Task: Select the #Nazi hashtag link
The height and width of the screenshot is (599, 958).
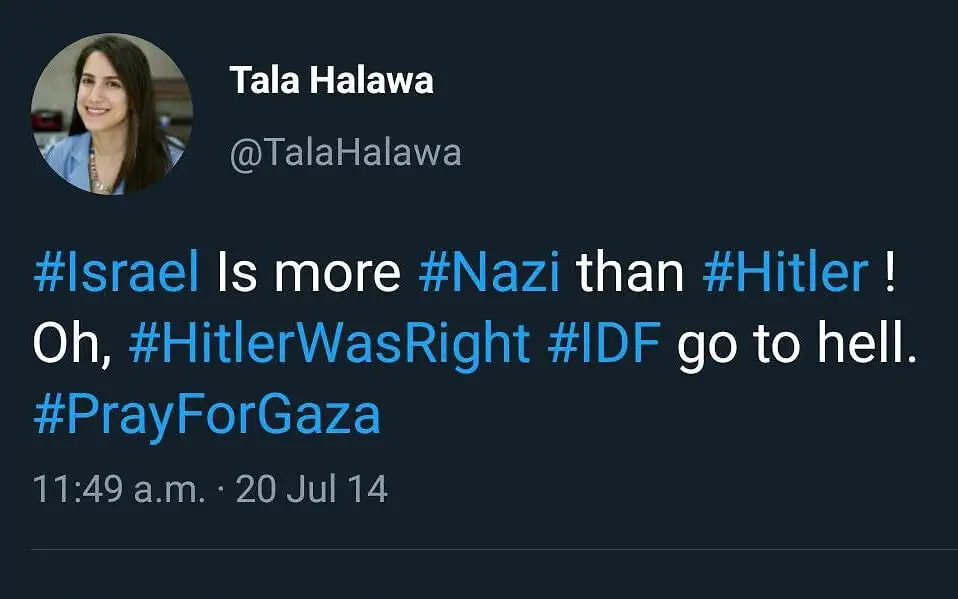Action: click(x=490, y=274)
